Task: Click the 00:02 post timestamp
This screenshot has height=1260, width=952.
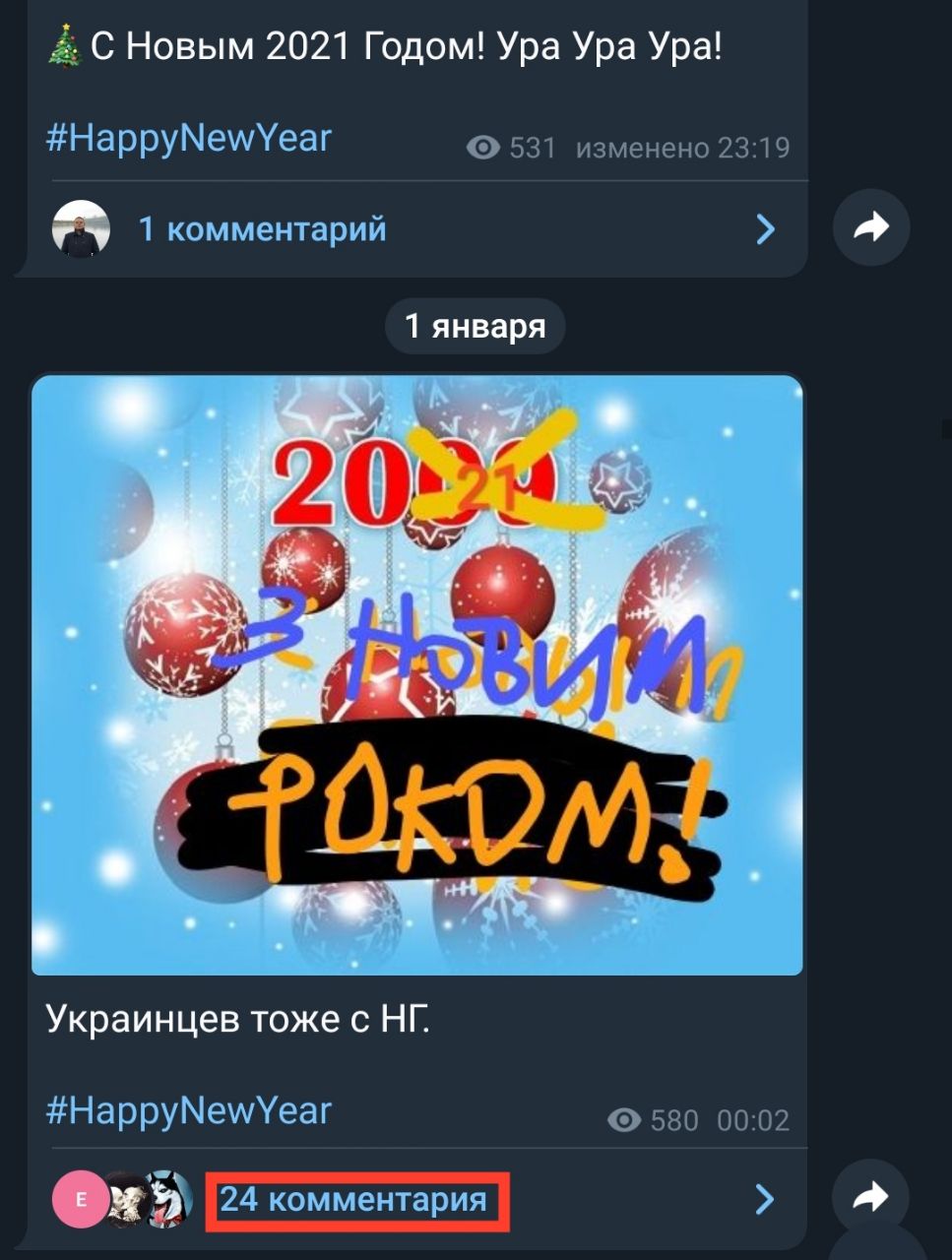Action: coord(753,1120)
